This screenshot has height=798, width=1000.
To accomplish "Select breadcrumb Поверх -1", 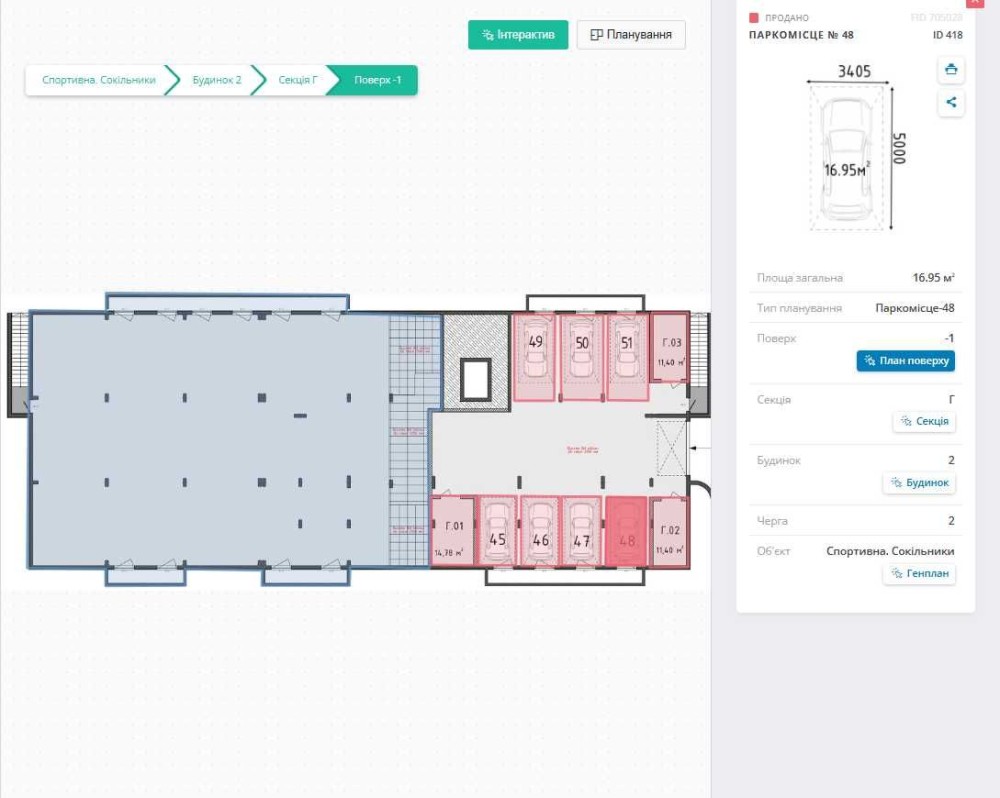I will [x=378, y=80].
